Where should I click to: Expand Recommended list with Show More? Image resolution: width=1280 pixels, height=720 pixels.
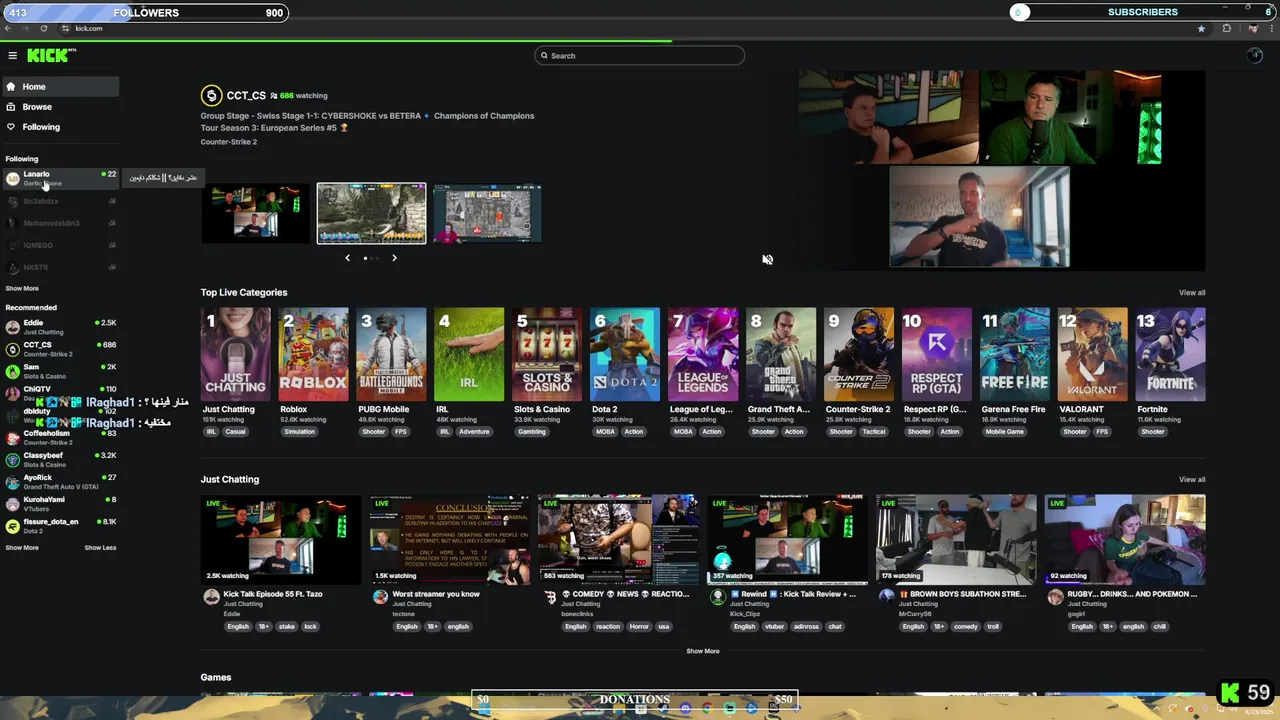[x=22, y=548]
